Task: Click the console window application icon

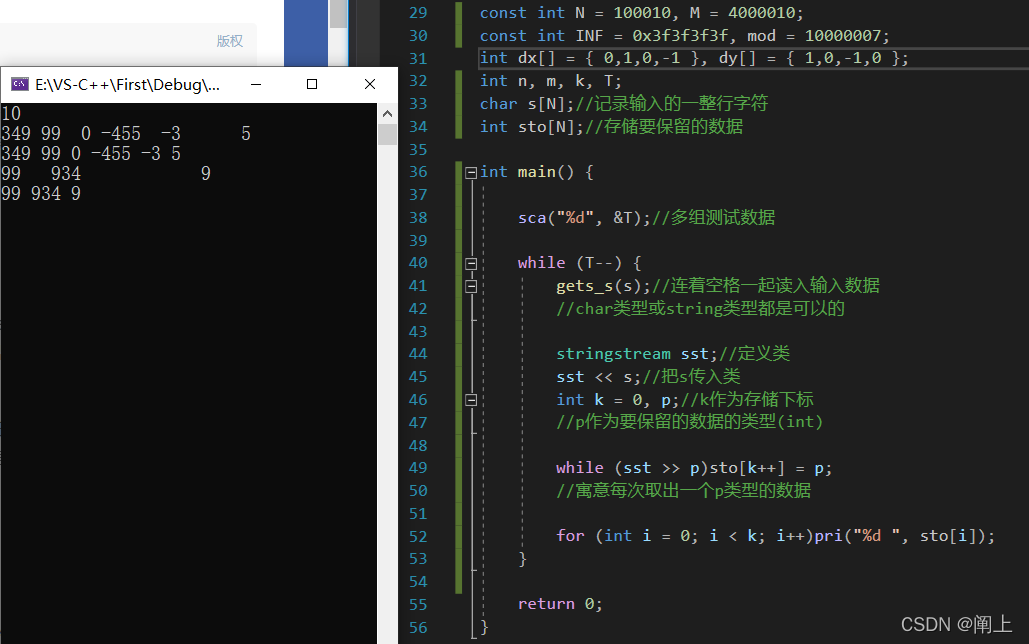Action: (20, 84)
